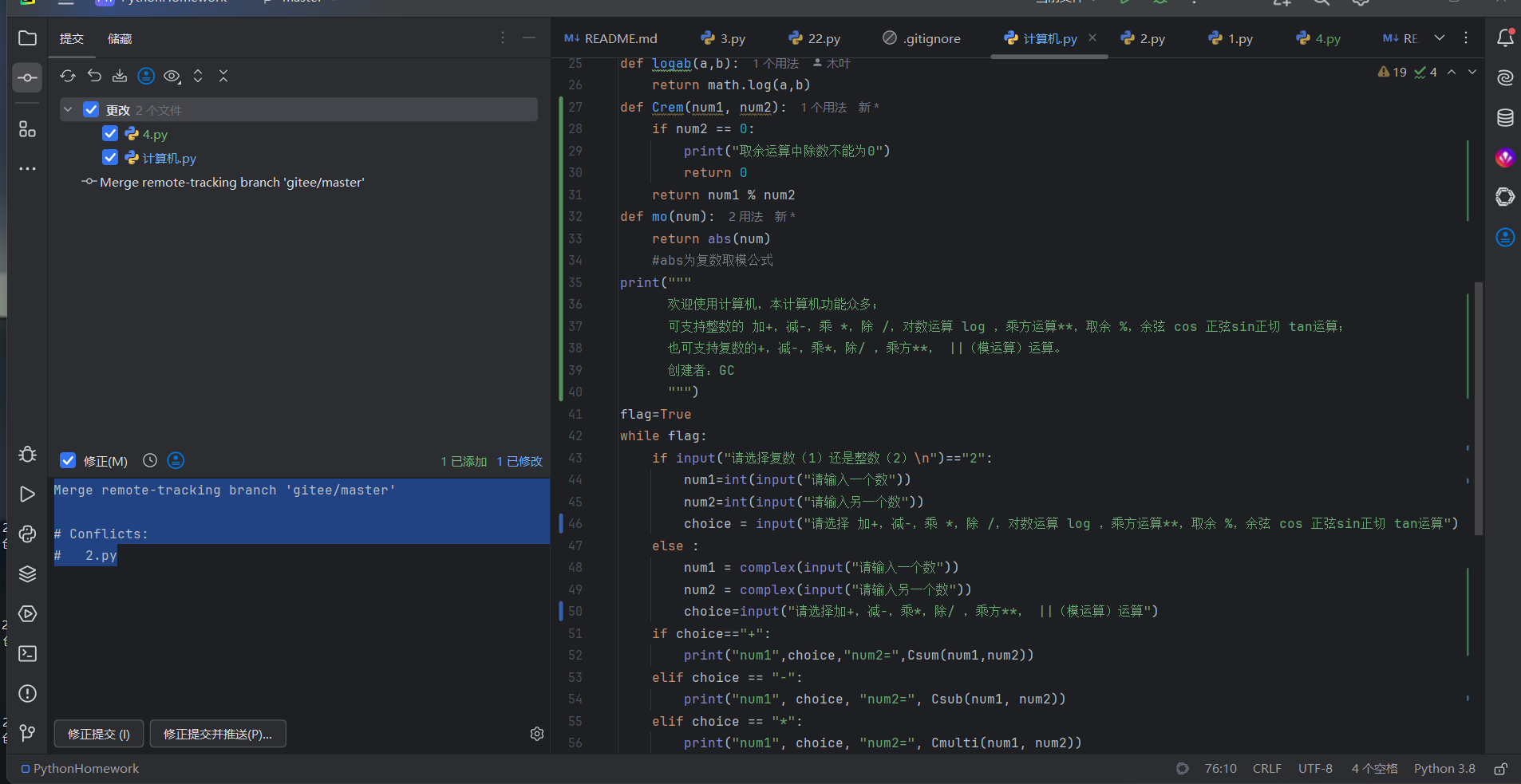Toggle the 更改 changelist checkbox
Image resolution: width=1521 pixels, height=784 pixels.
[91, 109]
